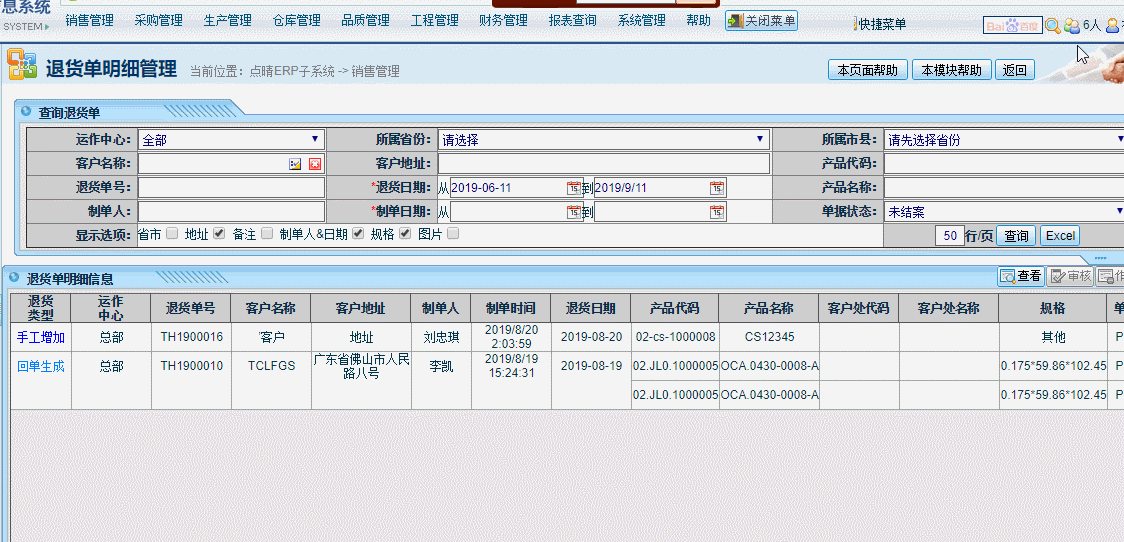Click the online users icon showing 6人
Viewport: 1124px width, 542px height.
click(1072, 26)
